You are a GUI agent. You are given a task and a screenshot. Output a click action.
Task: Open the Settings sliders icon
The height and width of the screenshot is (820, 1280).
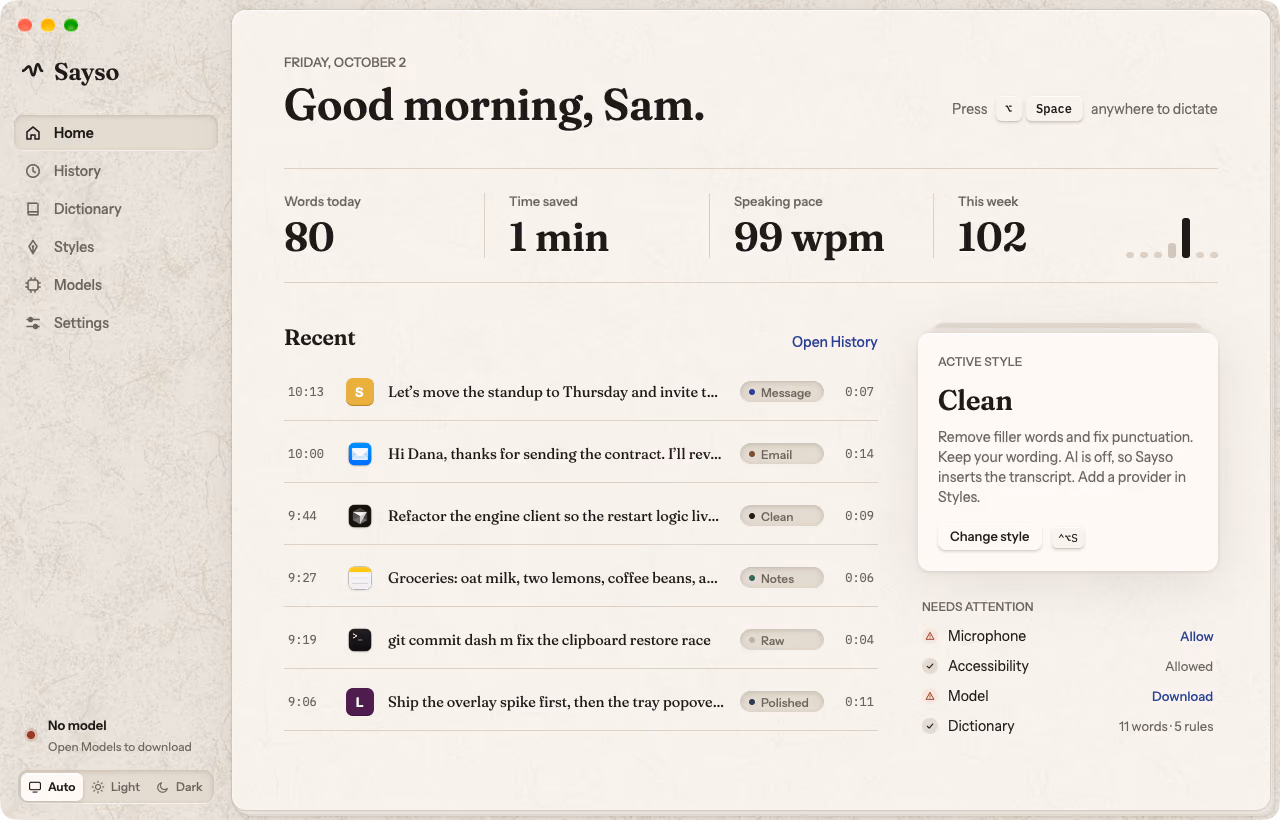33,323
